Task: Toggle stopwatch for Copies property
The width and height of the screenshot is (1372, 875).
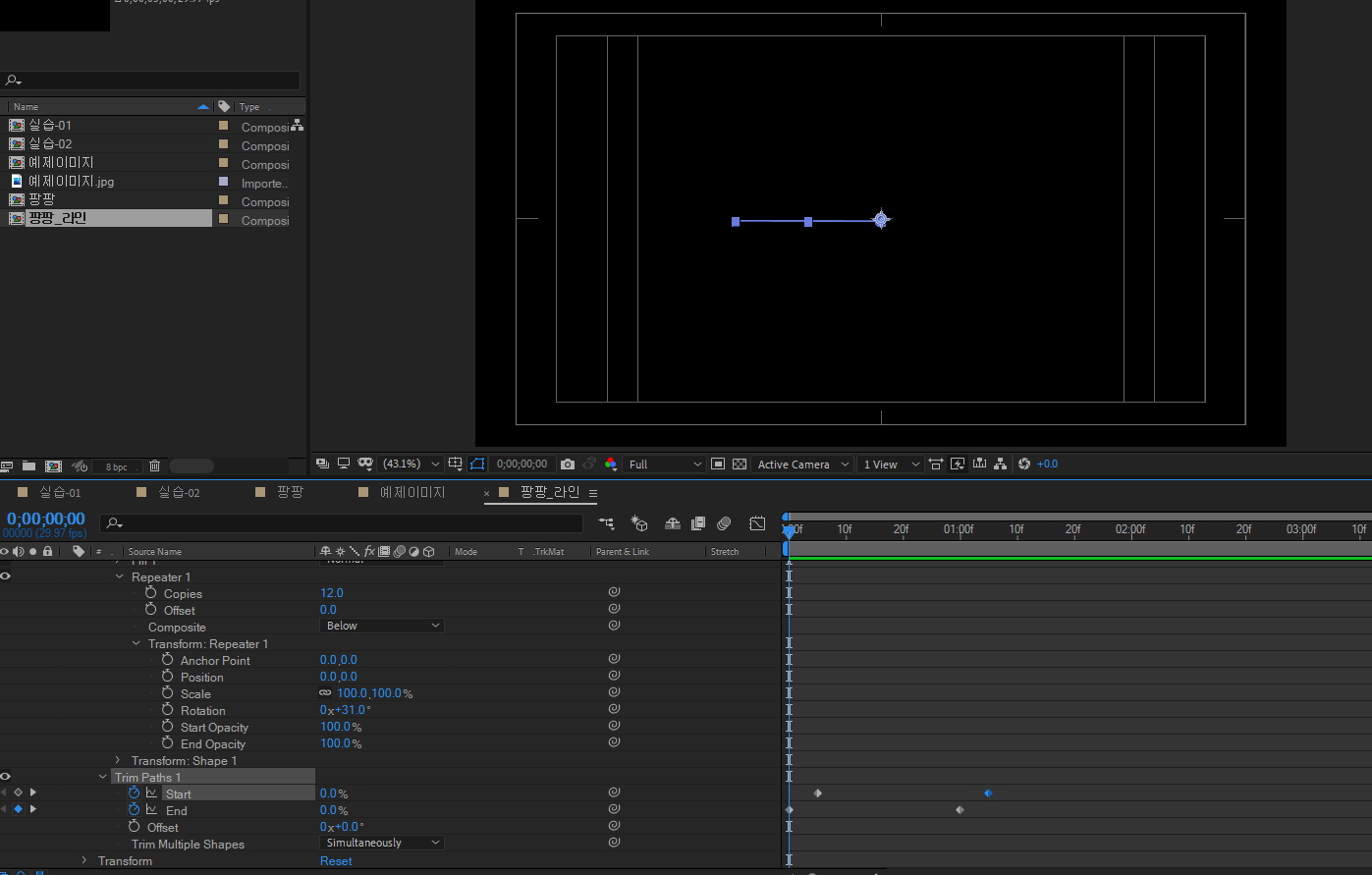Action: point(151,593)
